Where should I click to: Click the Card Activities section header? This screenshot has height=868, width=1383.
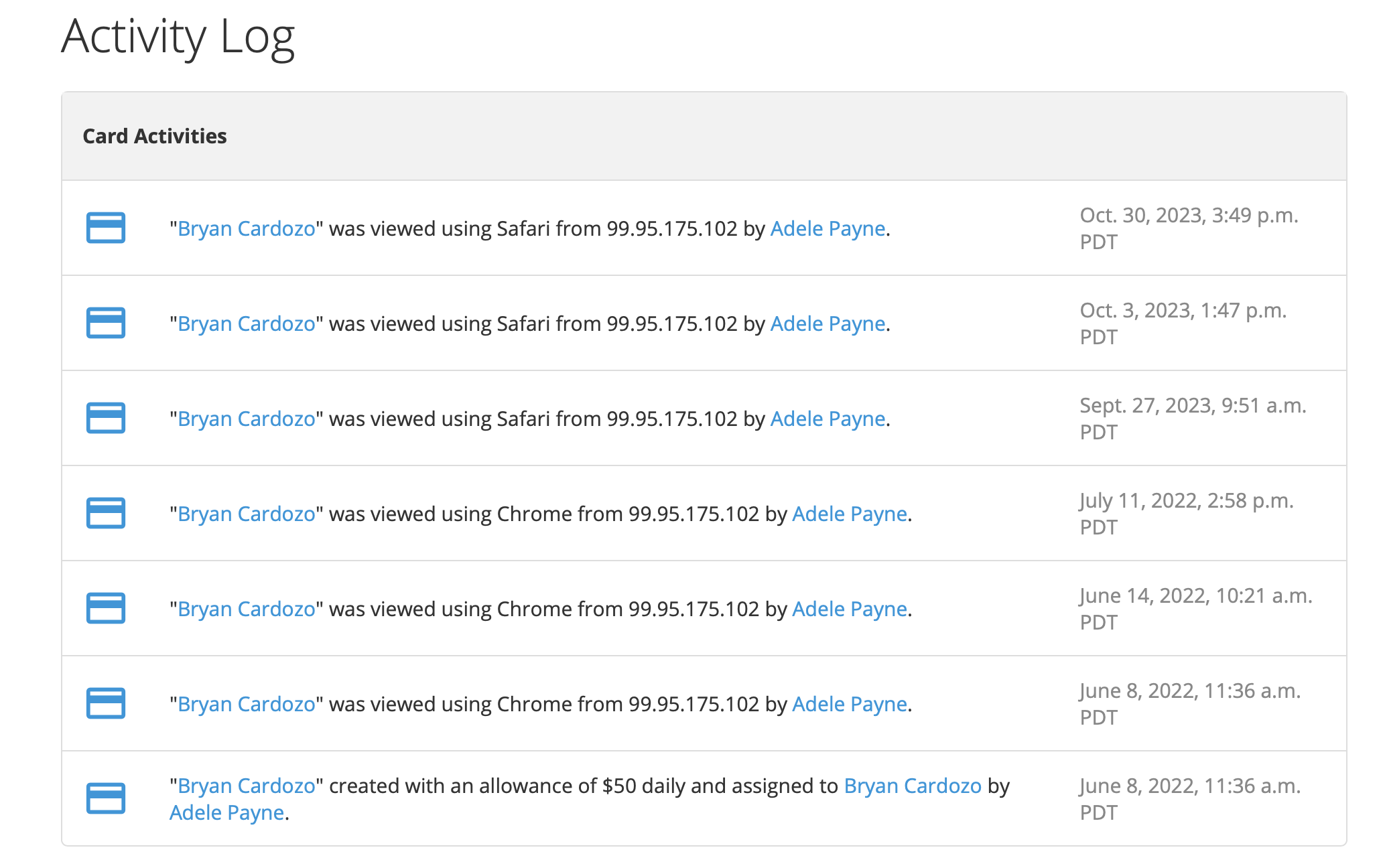(x=155, y=137)
